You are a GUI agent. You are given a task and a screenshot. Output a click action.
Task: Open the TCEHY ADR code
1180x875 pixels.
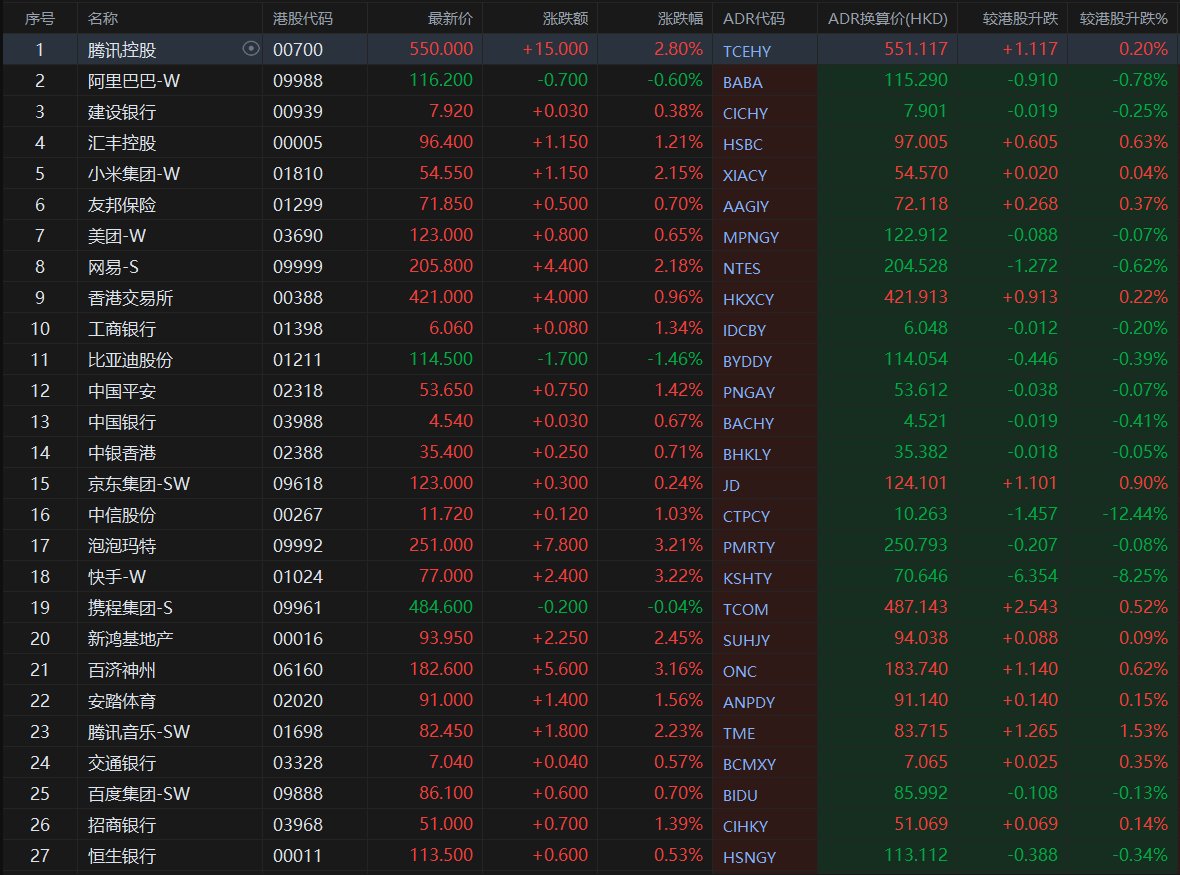747,51
